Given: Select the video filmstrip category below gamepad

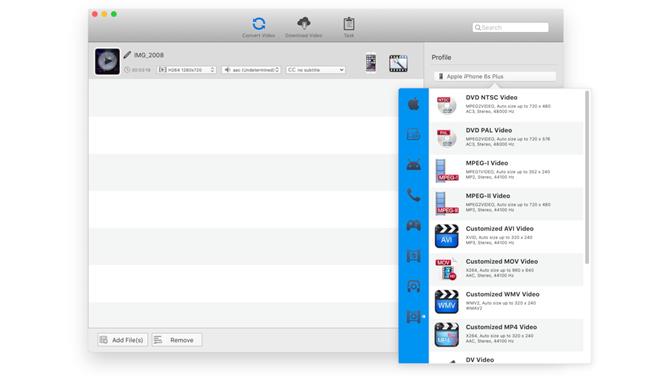Looking at the screenshot, I should tap(413, 256).
